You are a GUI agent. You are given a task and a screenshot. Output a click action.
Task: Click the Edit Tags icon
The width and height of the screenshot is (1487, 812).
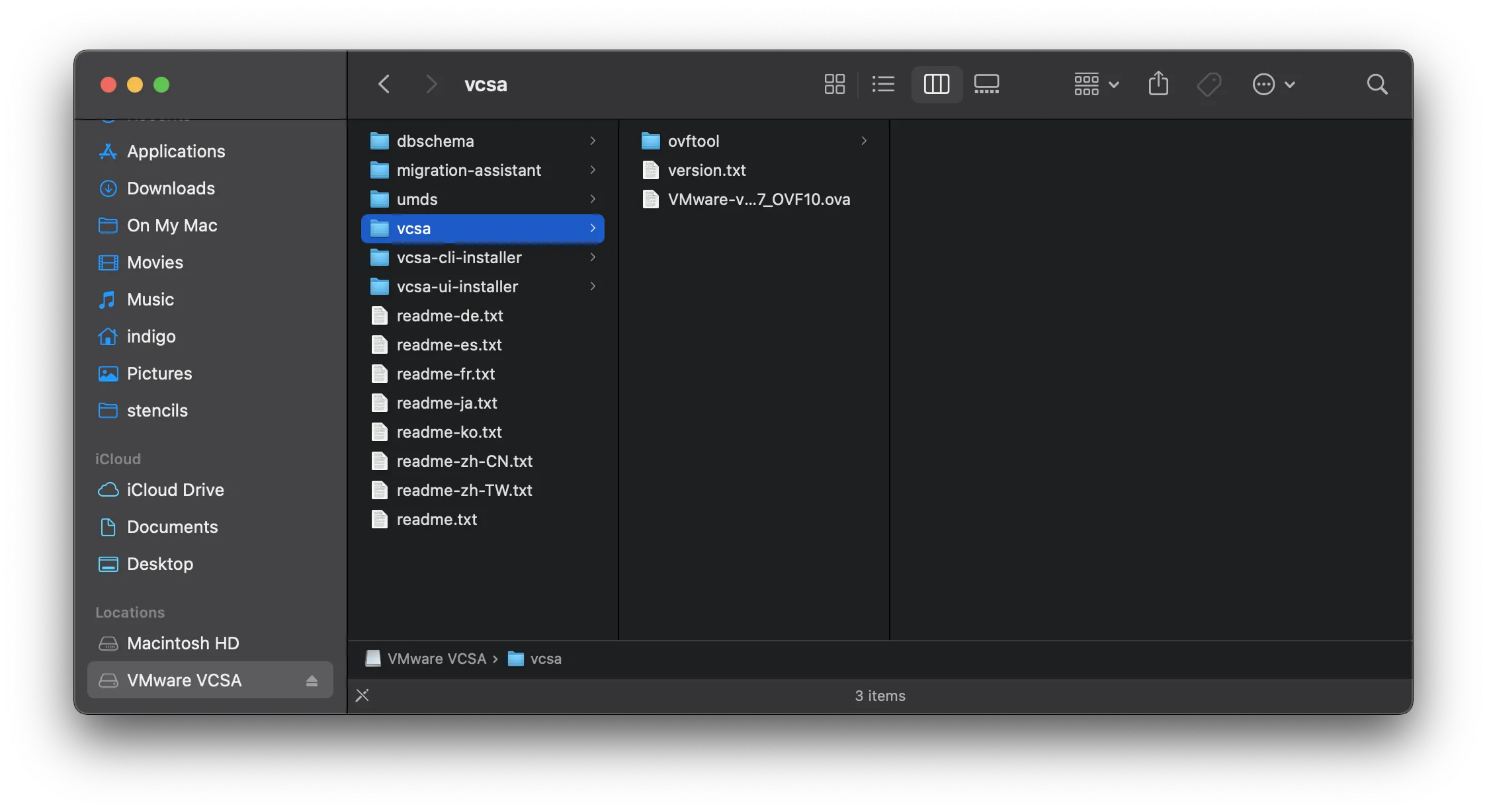(1209, 84)
